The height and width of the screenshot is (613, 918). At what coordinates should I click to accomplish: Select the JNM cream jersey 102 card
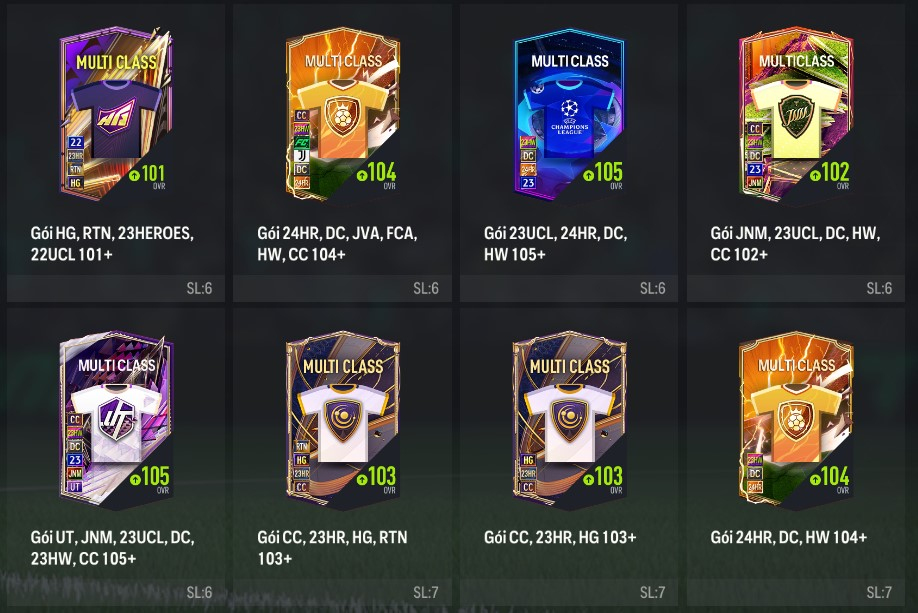pyautogui.click(x=796, y=114)
